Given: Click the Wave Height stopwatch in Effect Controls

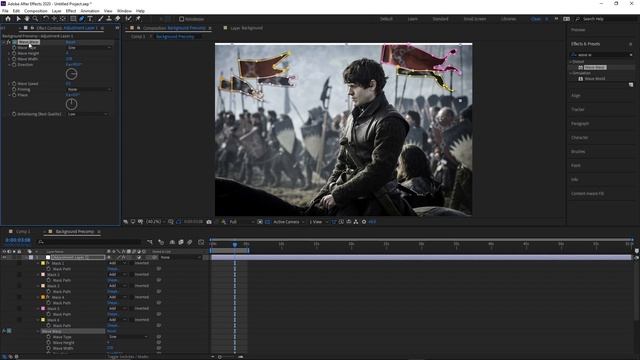Looking at the screenshot, I should (14, 53).
